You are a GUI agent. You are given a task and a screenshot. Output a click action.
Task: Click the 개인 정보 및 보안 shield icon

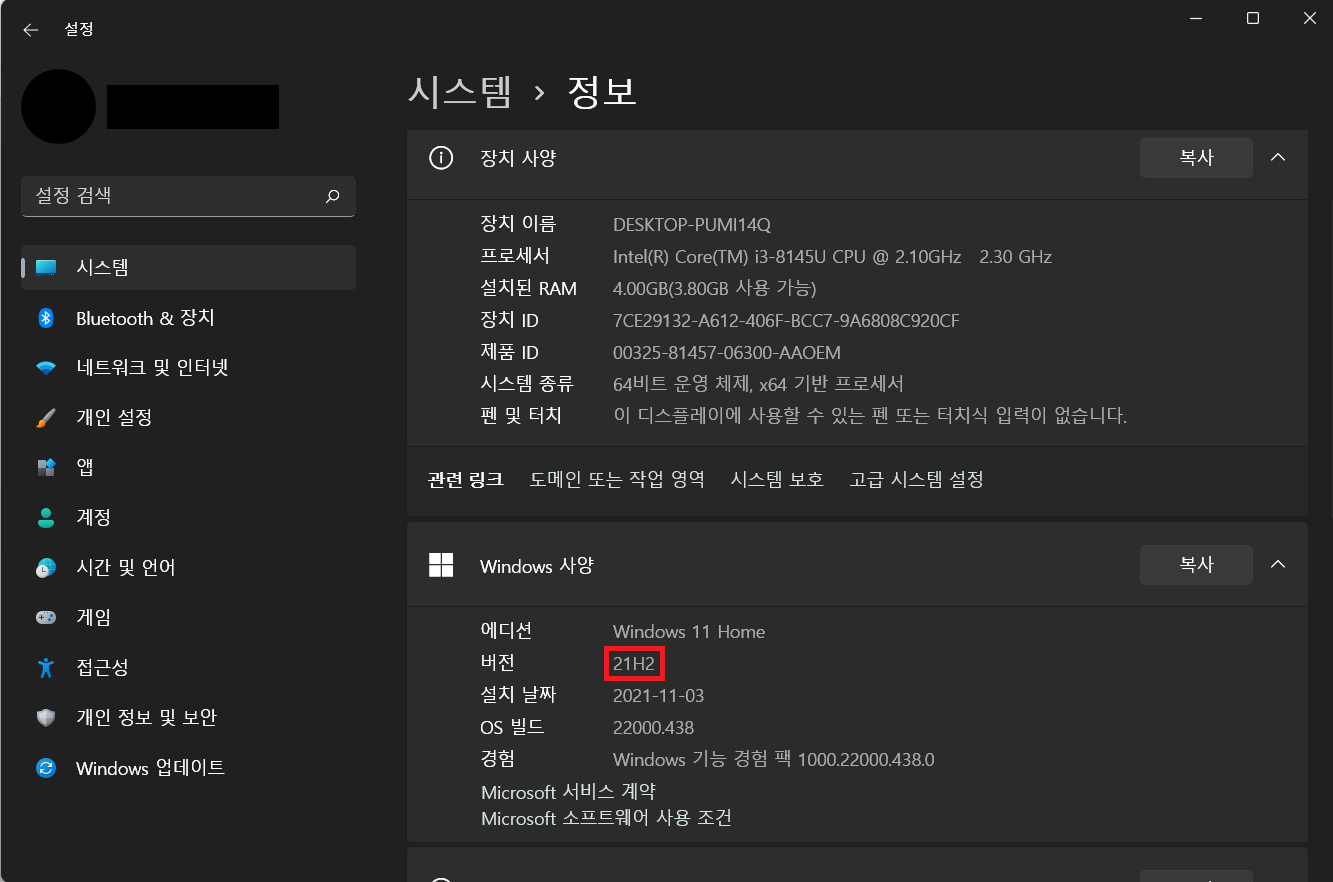pos(46,718)
